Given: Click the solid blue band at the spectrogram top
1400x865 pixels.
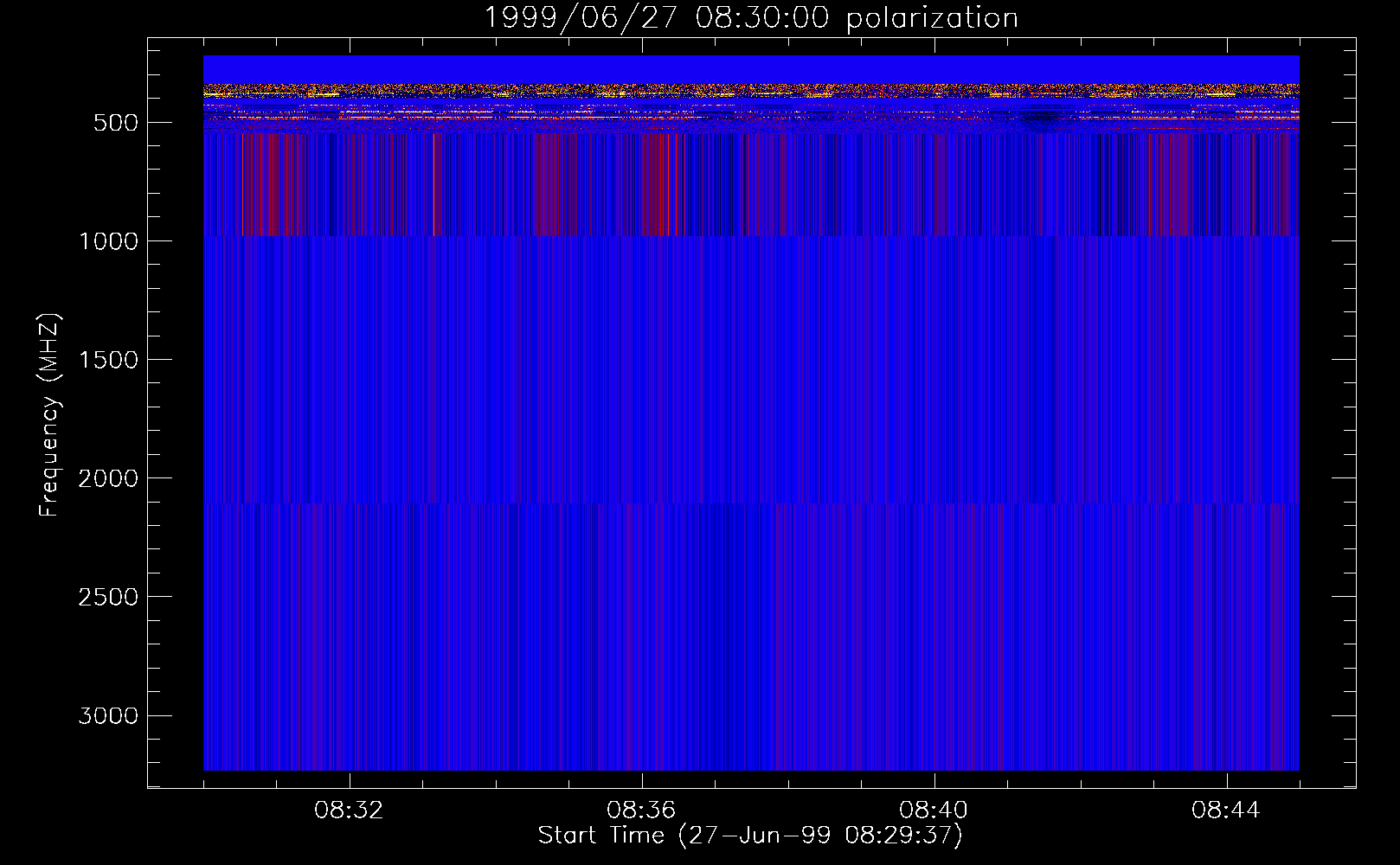Looking at the screenshot, I should pos(750,69).
